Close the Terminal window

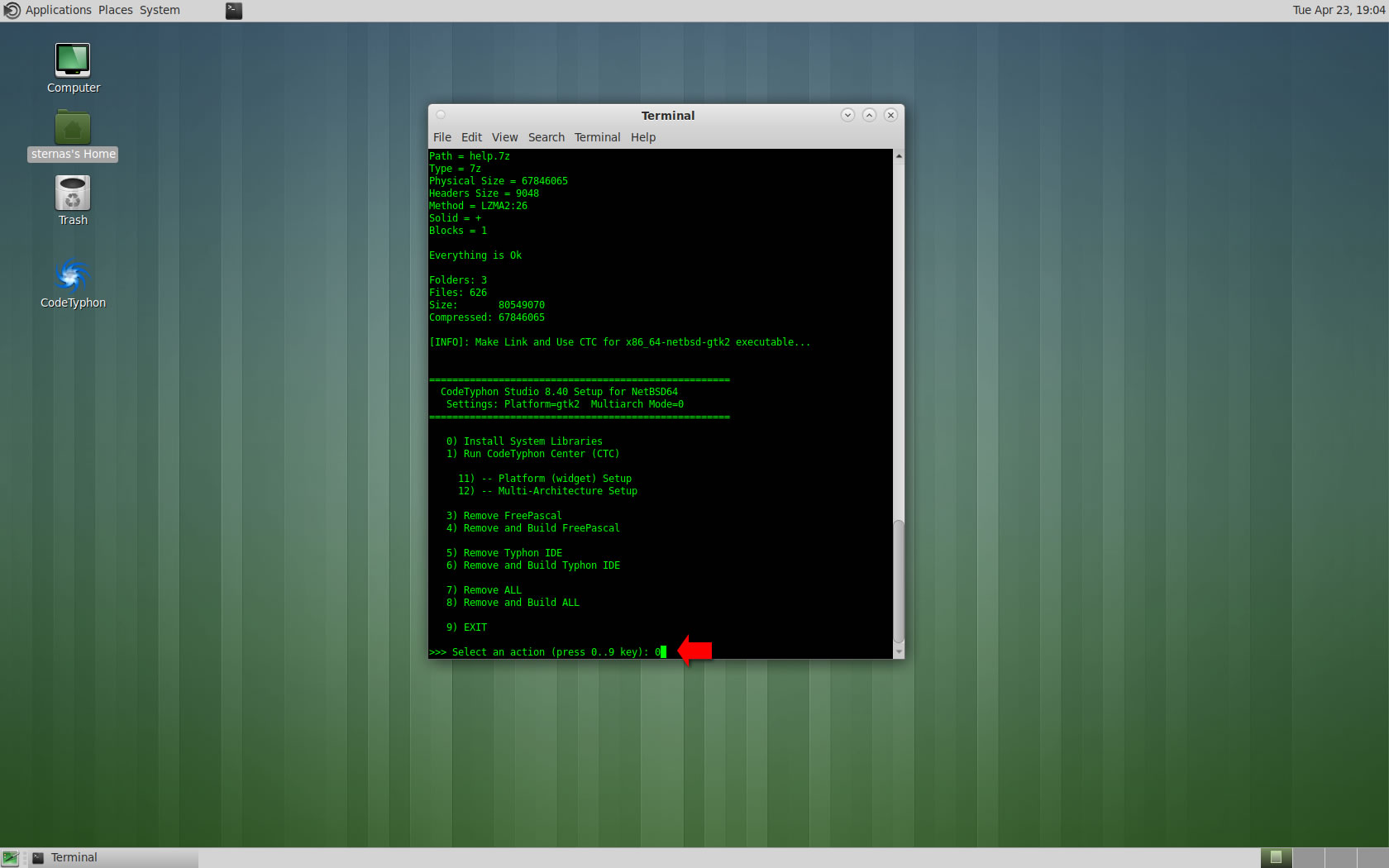[890, 115]
